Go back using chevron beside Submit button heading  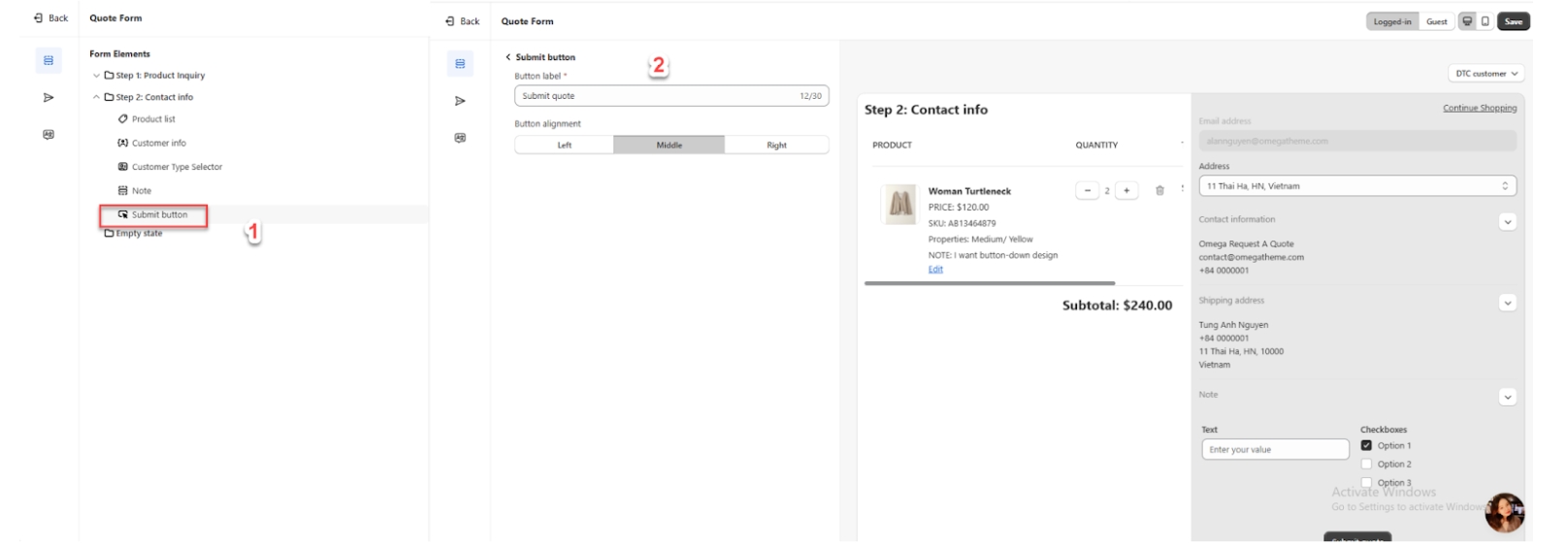[x=507, y=57]
